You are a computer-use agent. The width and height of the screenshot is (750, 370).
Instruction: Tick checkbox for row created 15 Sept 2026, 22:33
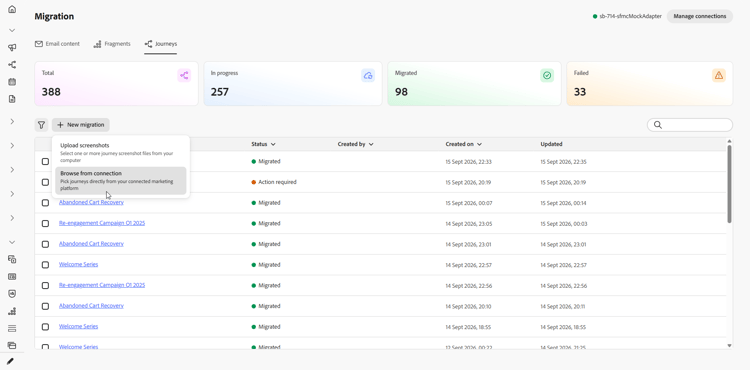pos(45,162)
